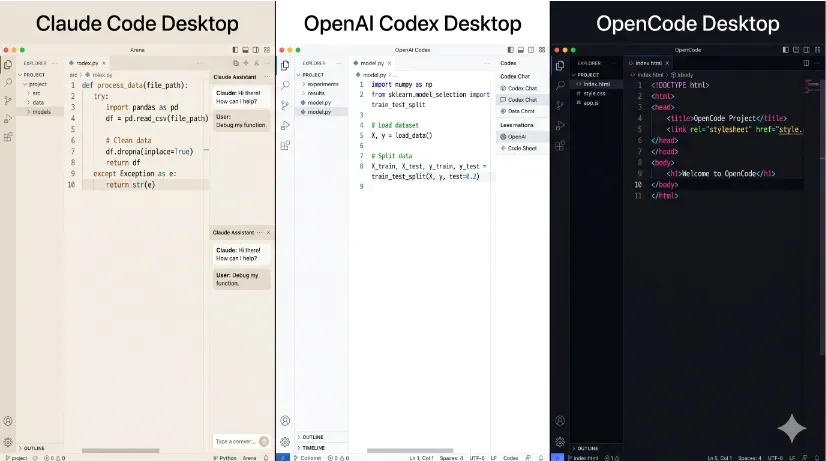Expand TIMELINE section in OpenAI Codex sidebar
The height and width of the screenshot is (461, 826).
tap(321, 448)
